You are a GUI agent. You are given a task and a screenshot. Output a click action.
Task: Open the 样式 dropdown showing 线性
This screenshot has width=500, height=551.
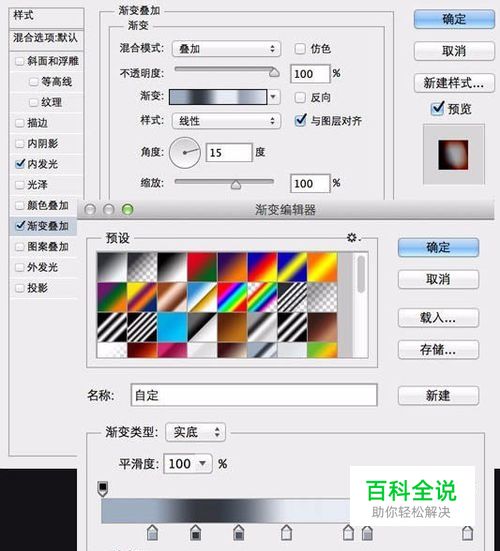[226, 121]
